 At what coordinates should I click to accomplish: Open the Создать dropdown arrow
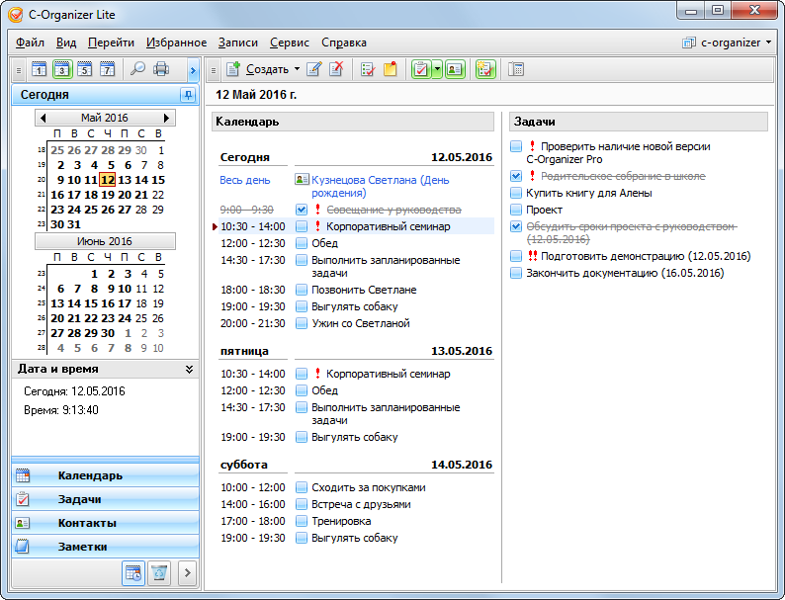pyautogui.click(x=297, y=70)
